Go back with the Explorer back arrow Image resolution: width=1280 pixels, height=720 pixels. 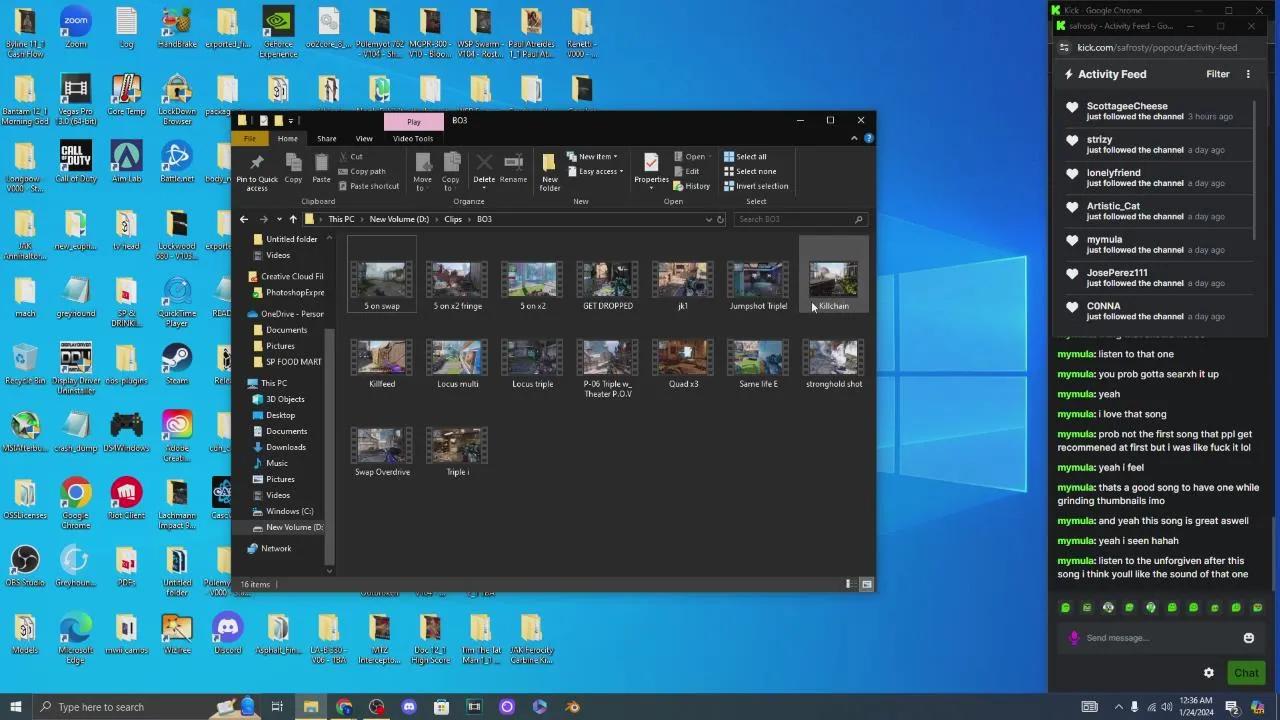pyautogui.click(x=244, y=219)
